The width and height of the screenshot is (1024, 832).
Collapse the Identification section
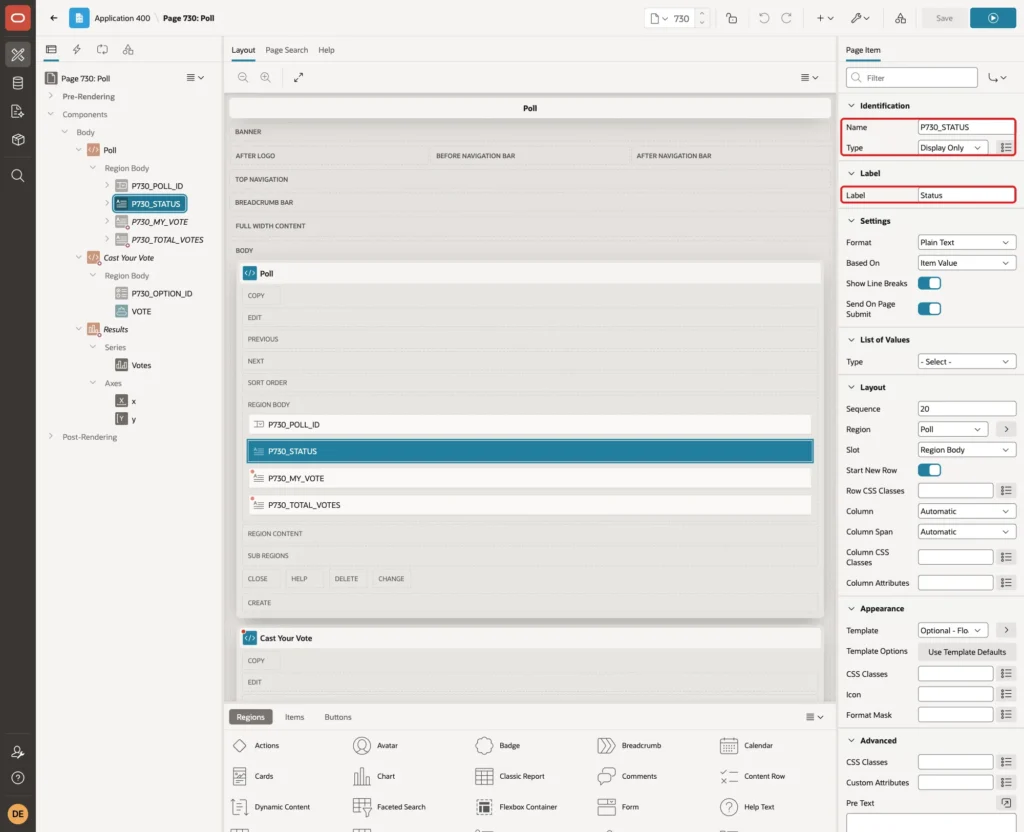coord(851,105)
